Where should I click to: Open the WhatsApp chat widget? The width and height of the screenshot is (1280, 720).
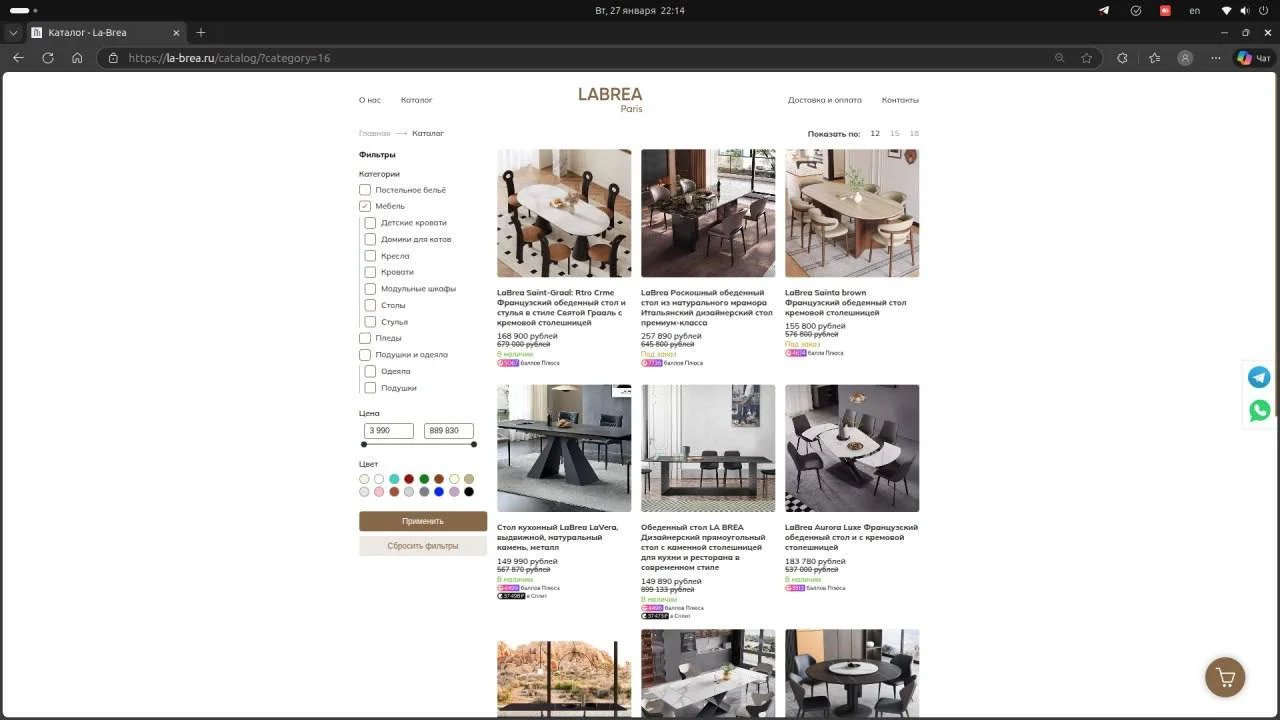(x=1260, y=410)
